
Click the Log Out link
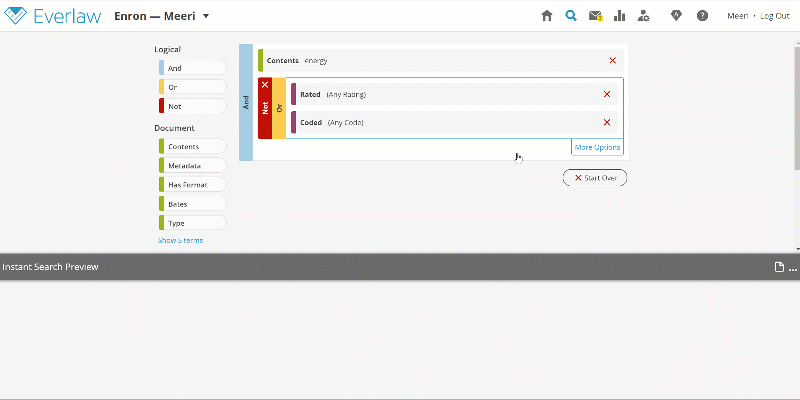point(775,16)
